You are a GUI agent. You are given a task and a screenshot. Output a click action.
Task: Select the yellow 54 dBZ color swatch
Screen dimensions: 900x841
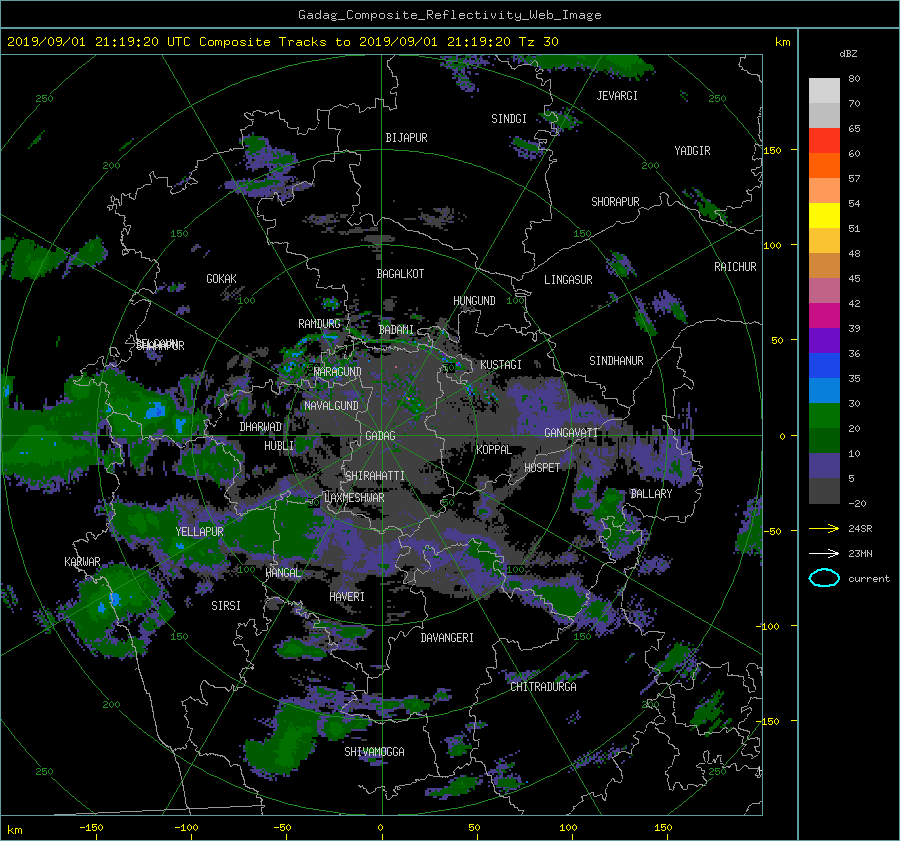[x=824, y=216]
